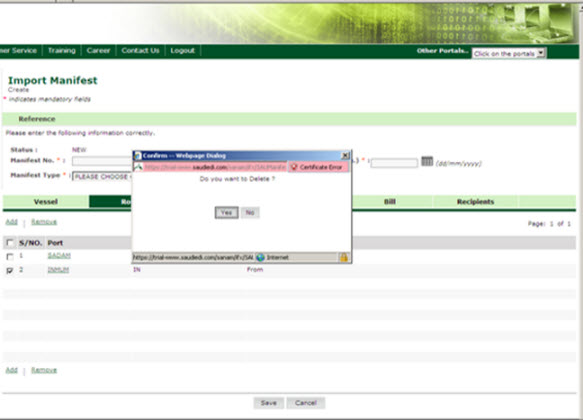Open the Manifest Type dropdown
This screenshot has height=420, width=583.
(102, 177)
